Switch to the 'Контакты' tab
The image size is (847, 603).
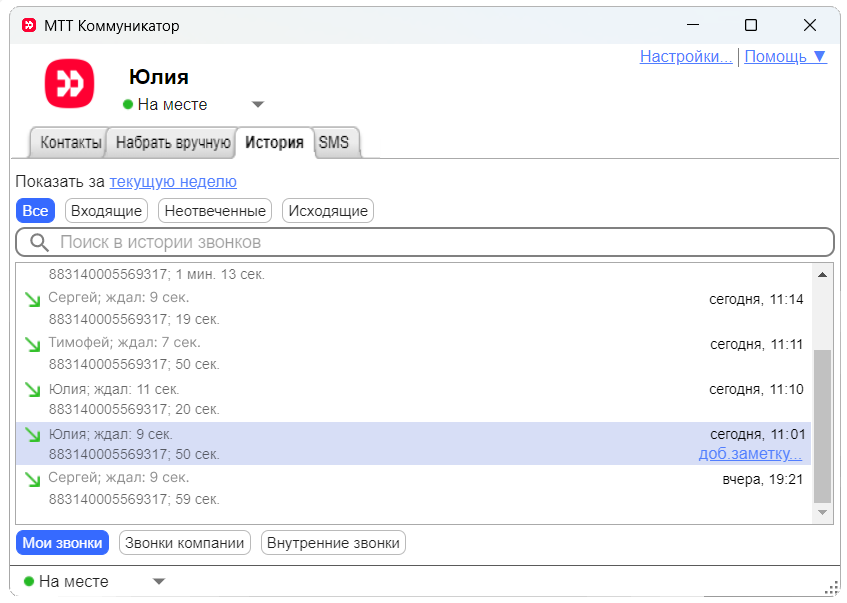[70, 143]
